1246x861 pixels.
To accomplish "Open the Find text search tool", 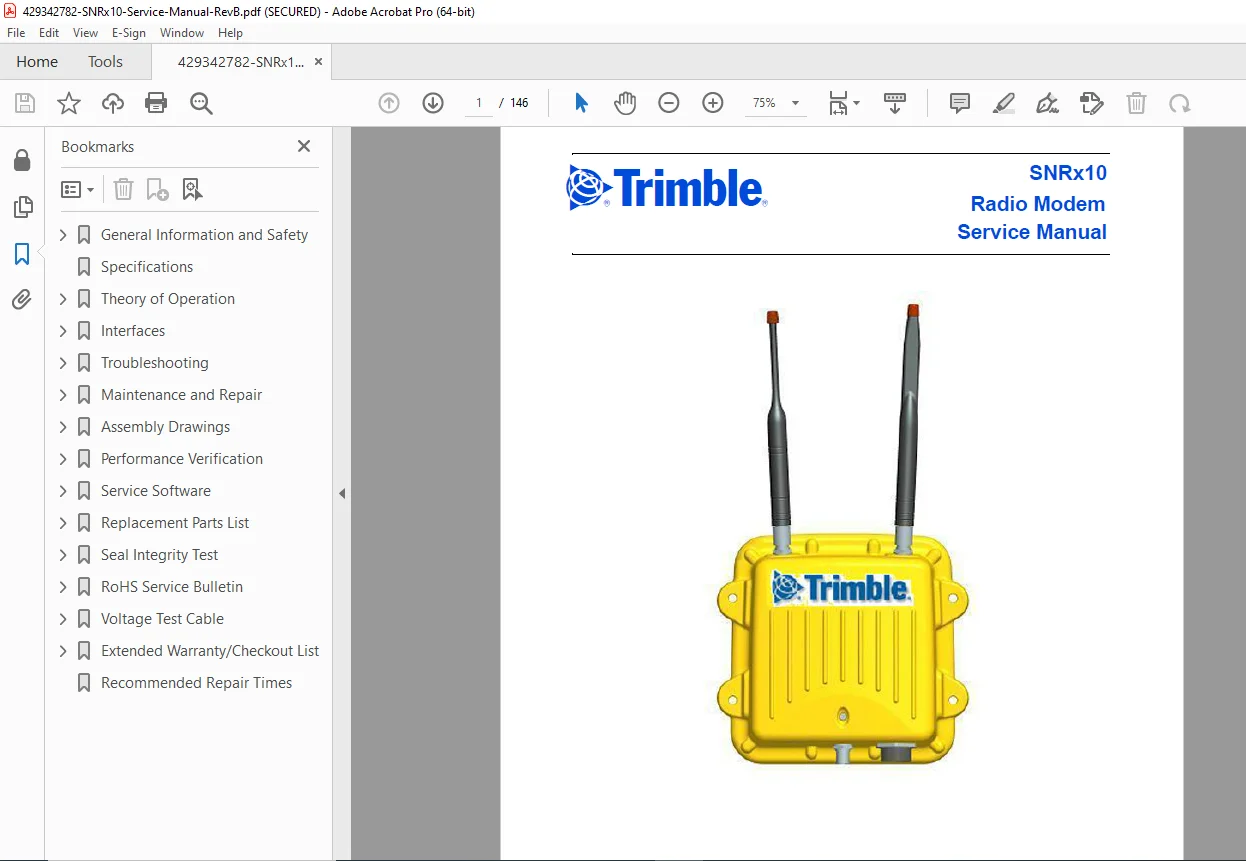I will coord(201,103).
